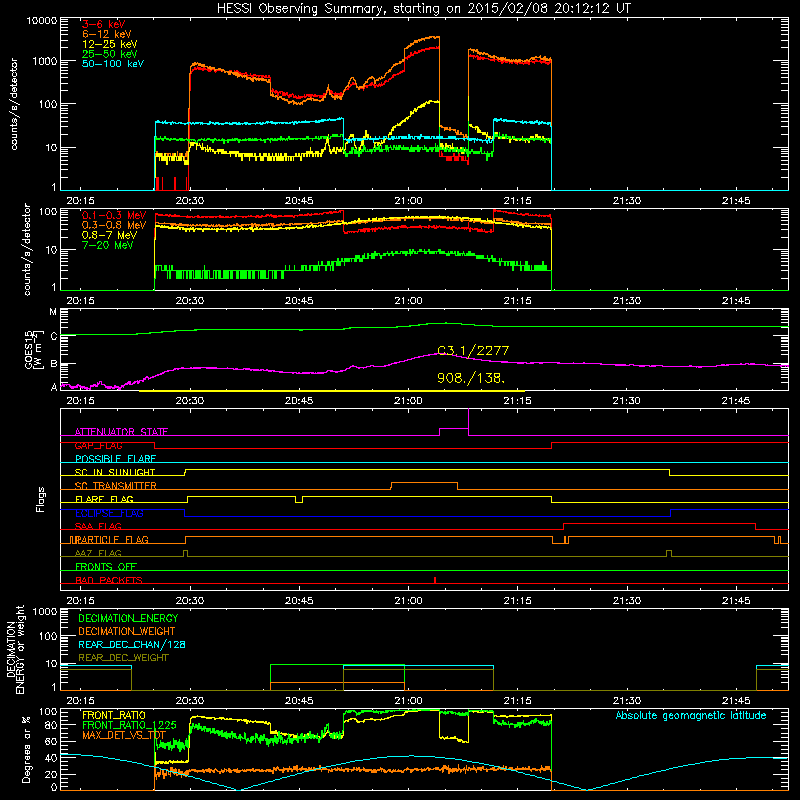Click the 0.8-7 MeV legend entry
The height and width of the screenshot is (800, 800).
click(x=109, y=235)
